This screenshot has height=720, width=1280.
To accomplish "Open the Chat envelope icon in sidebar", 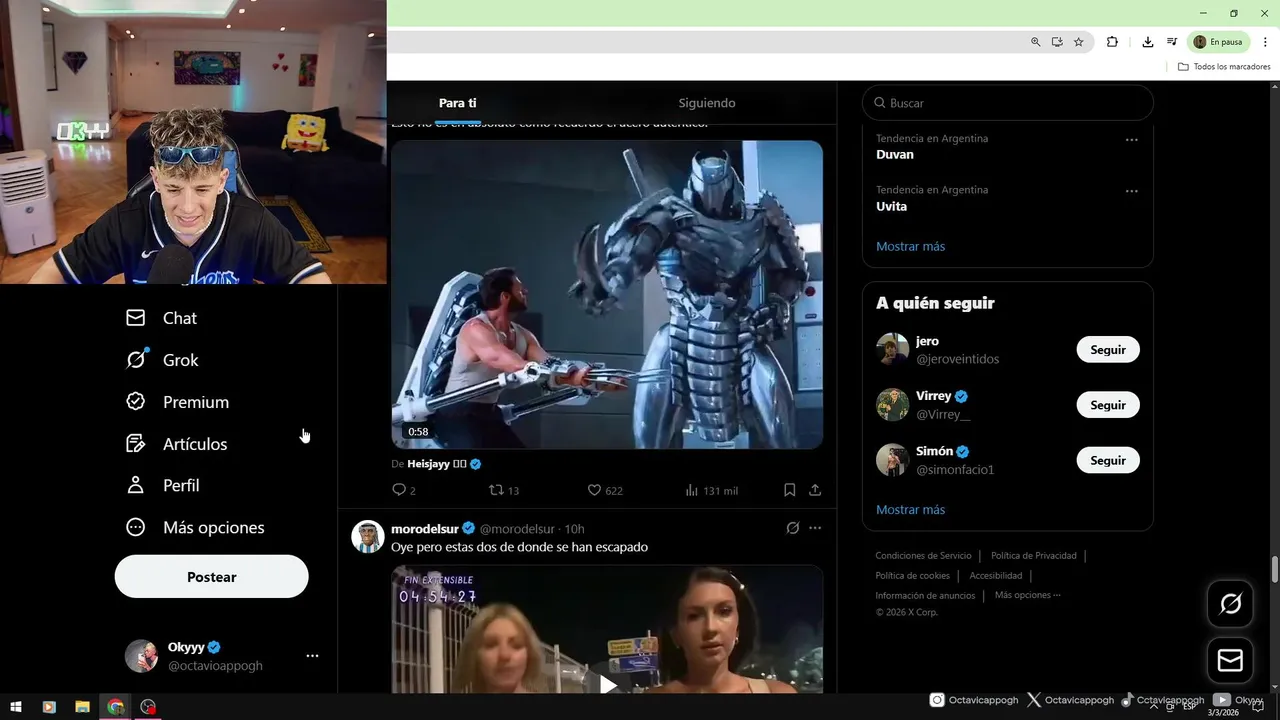I will pyautogui.click(x=136, y=318).
